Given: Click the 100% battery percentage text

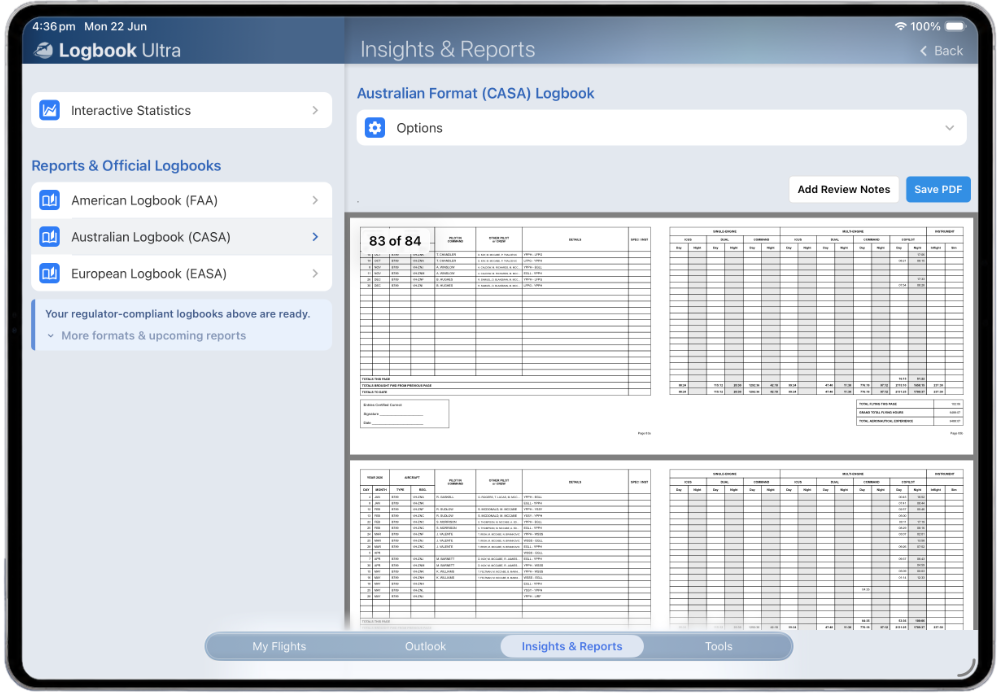Looking at the screenshot, I should coord(925,26).
